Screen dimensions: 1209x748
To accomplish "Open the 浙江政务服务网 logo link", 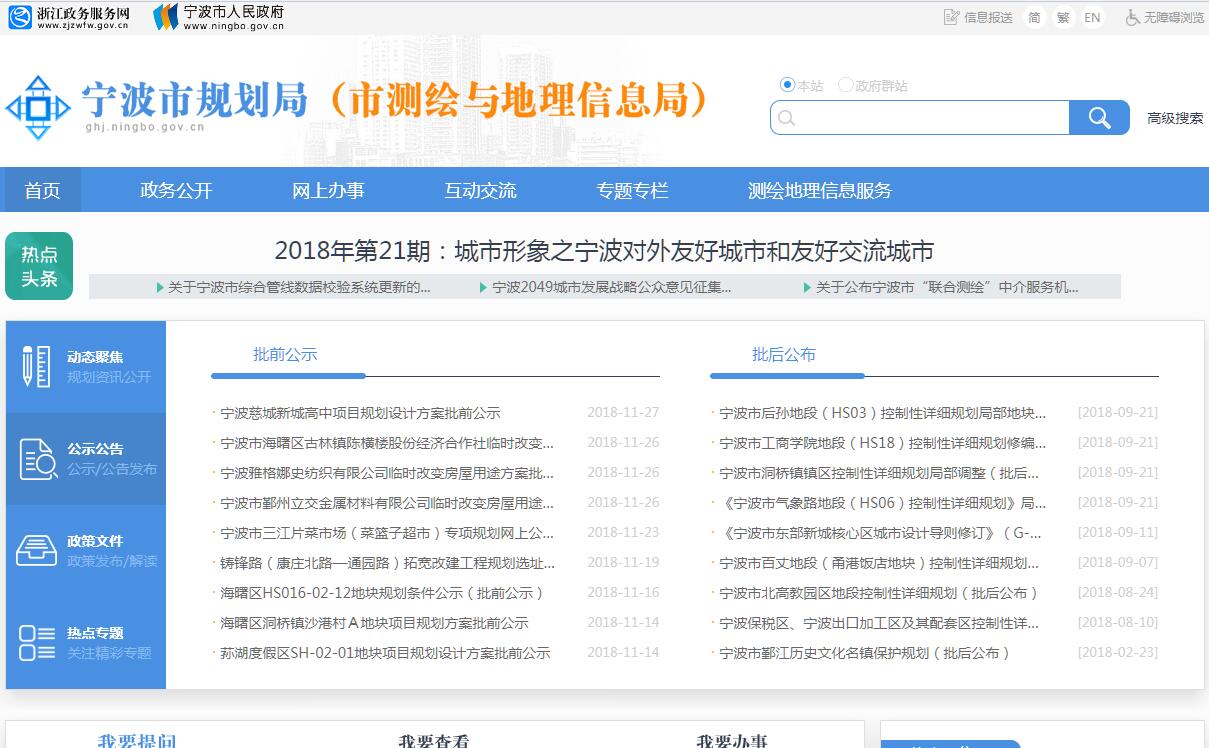I will (70, 17).
